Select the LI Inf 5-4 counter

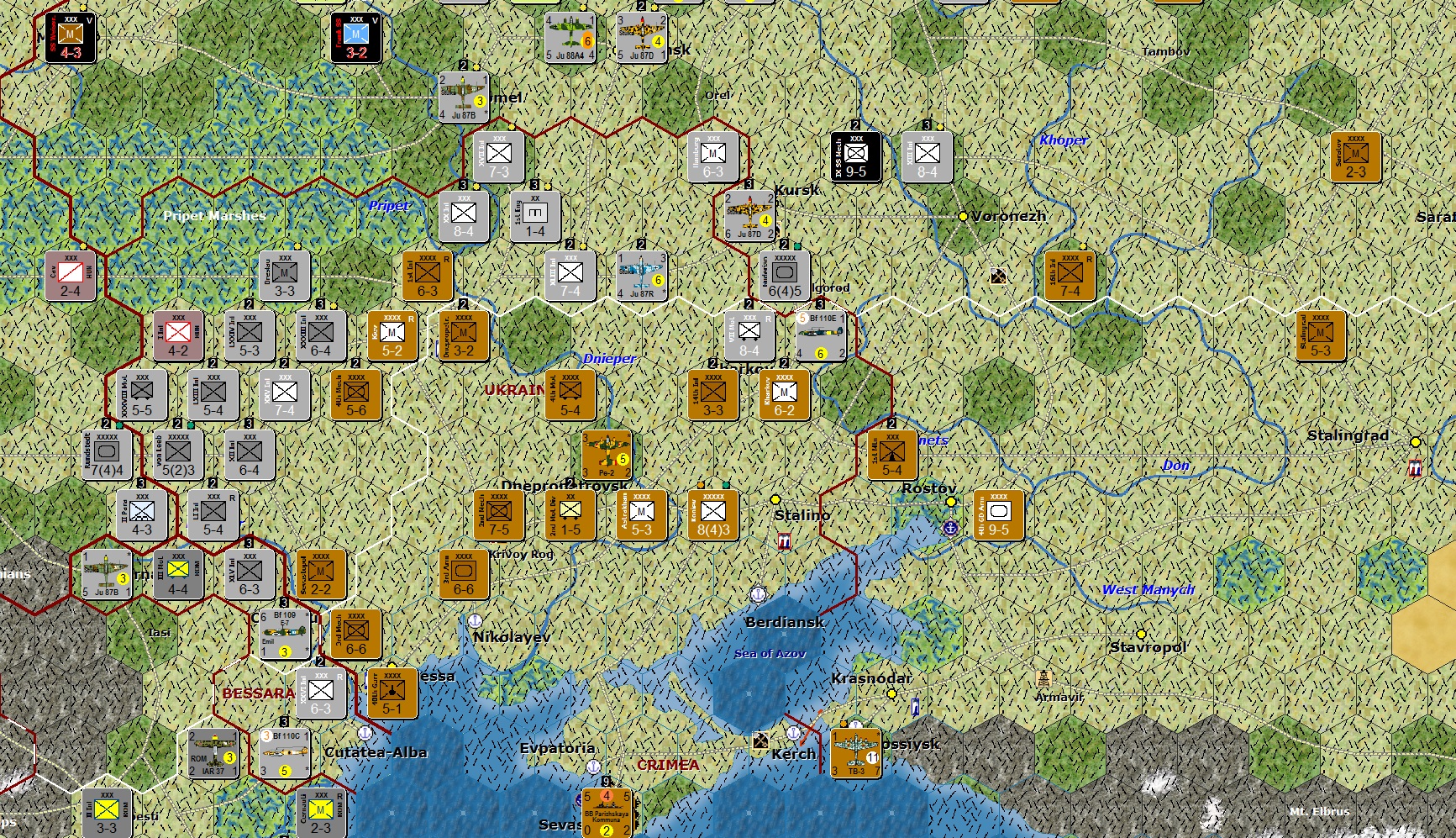tap(213, 514)
